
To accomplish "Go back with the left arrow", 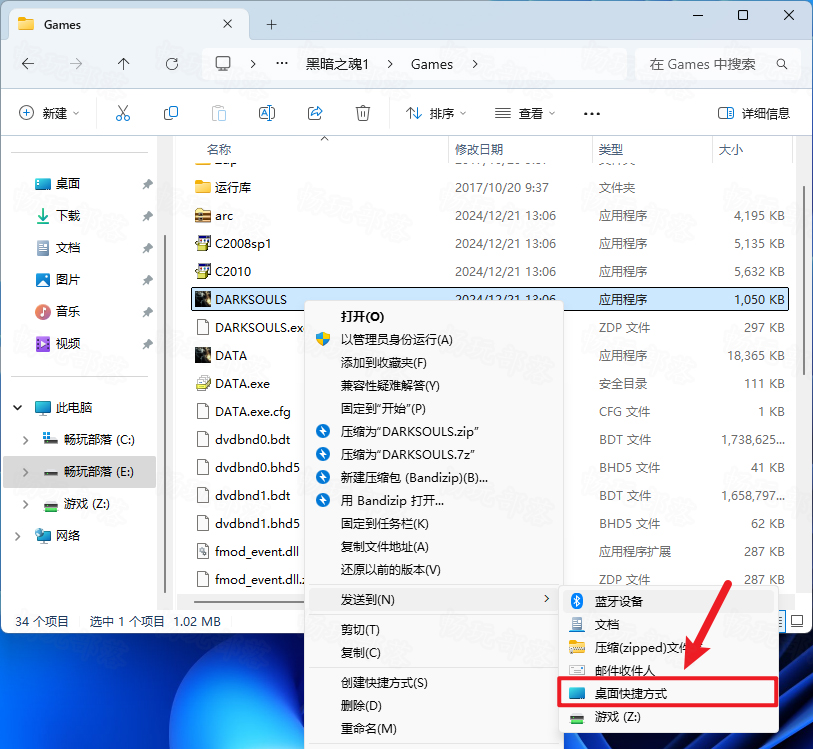I will [28, 64].
